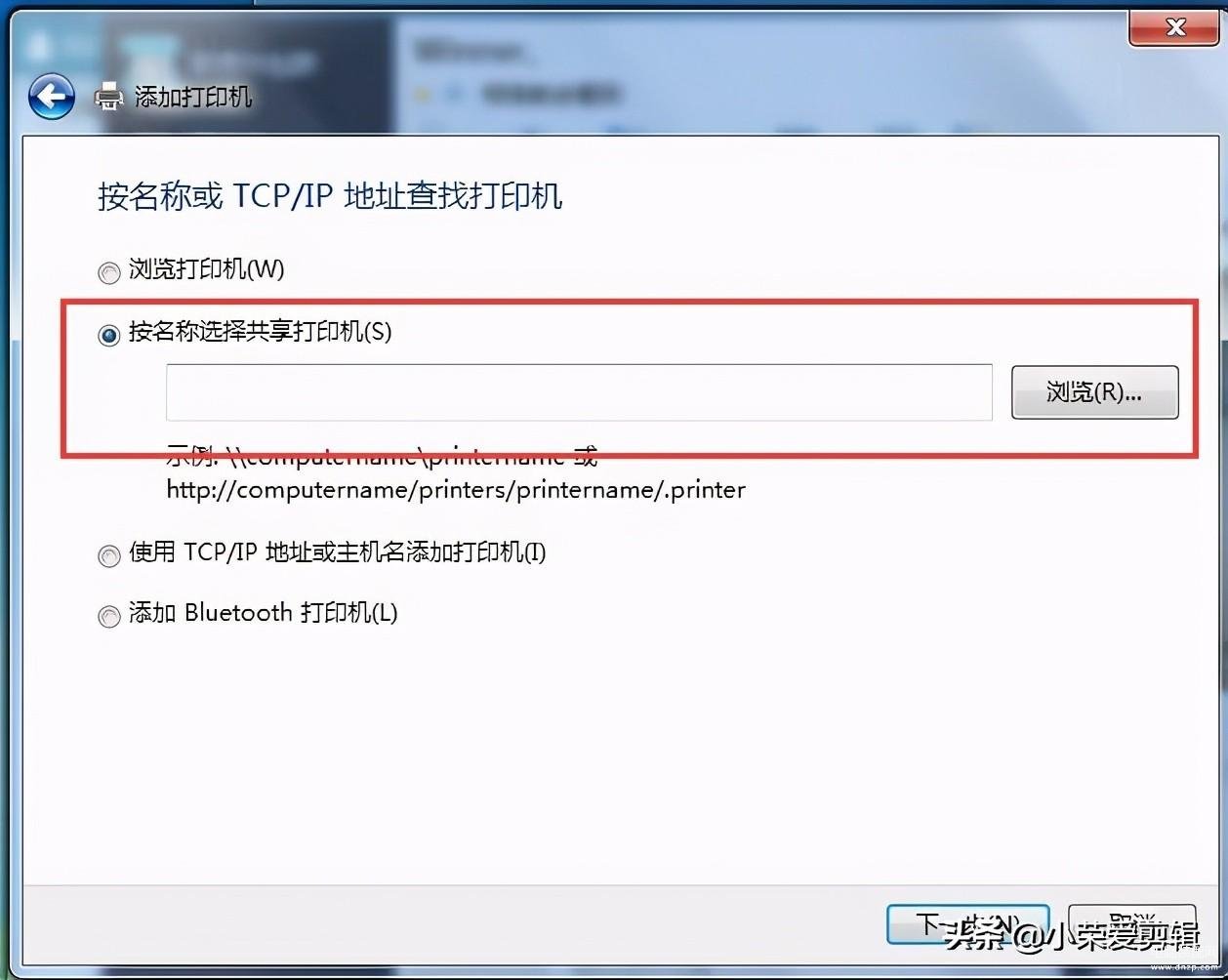Focus the shared printer name text box
The width and height of the screenshot is (1228, 980).
coord(579,392)
